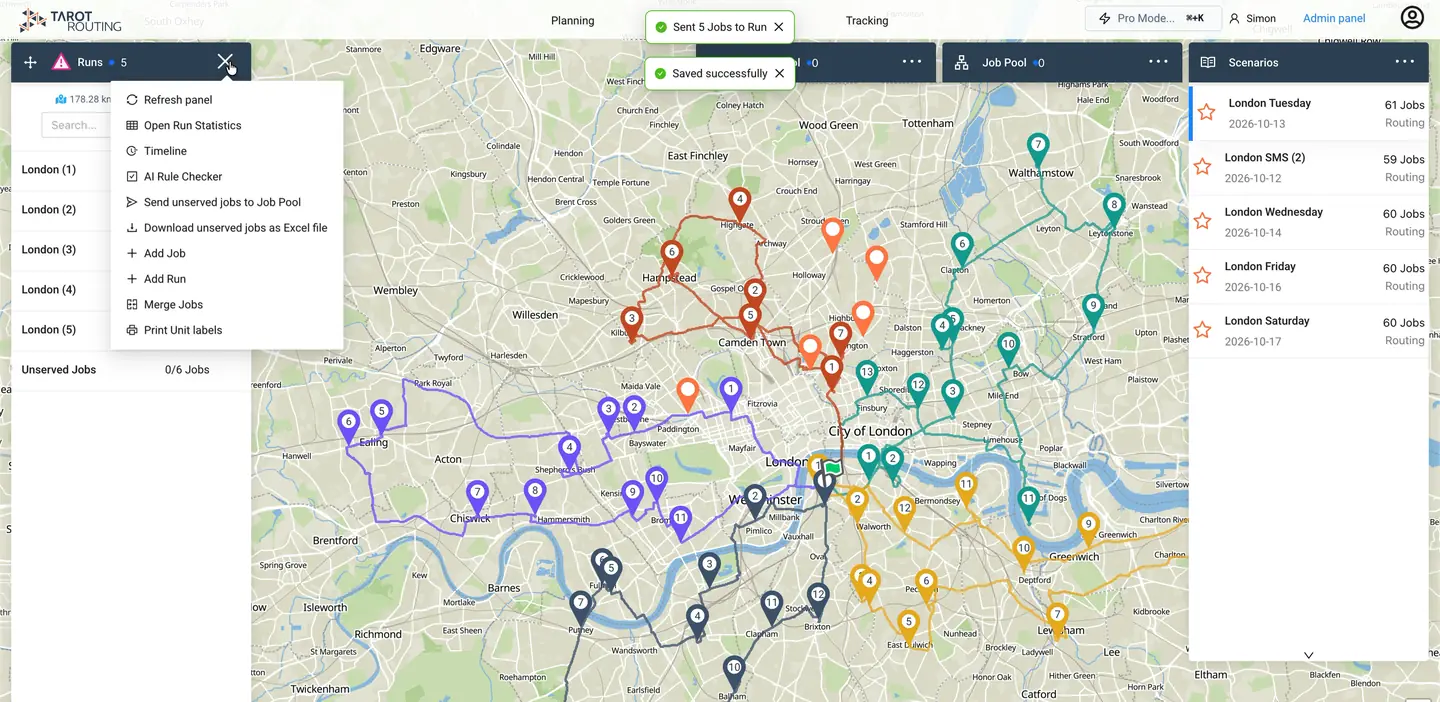Screen dimensions: 1440x702
Task: Switch to the Planning tab
Action: (x=573, y=20)
